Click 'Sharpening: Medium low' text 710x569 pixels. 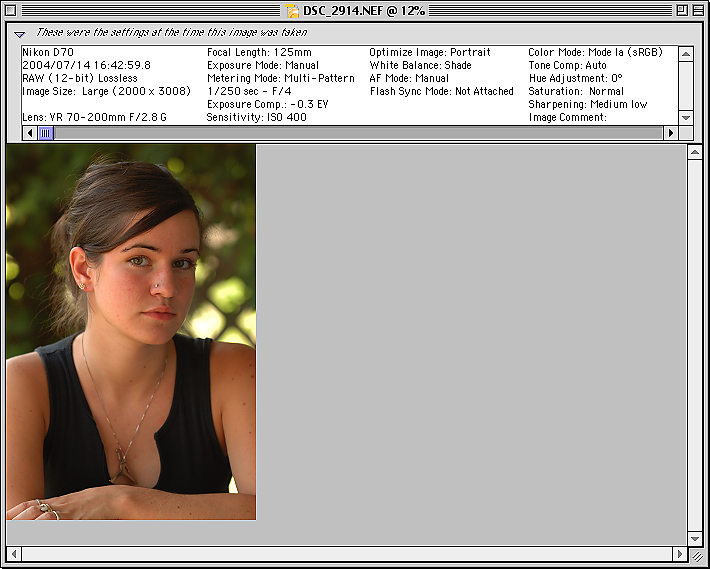click(588, 104)
